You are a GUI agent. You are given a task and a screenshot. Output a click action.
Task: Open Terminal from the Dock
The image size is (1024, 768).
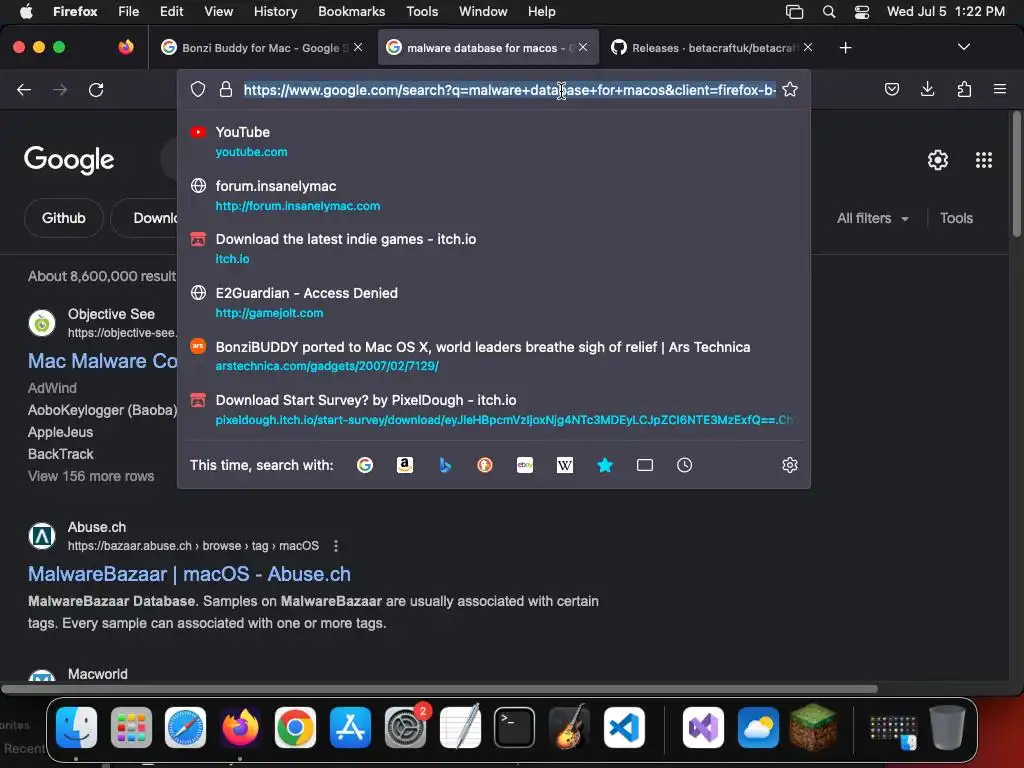(x=514, y=727)
